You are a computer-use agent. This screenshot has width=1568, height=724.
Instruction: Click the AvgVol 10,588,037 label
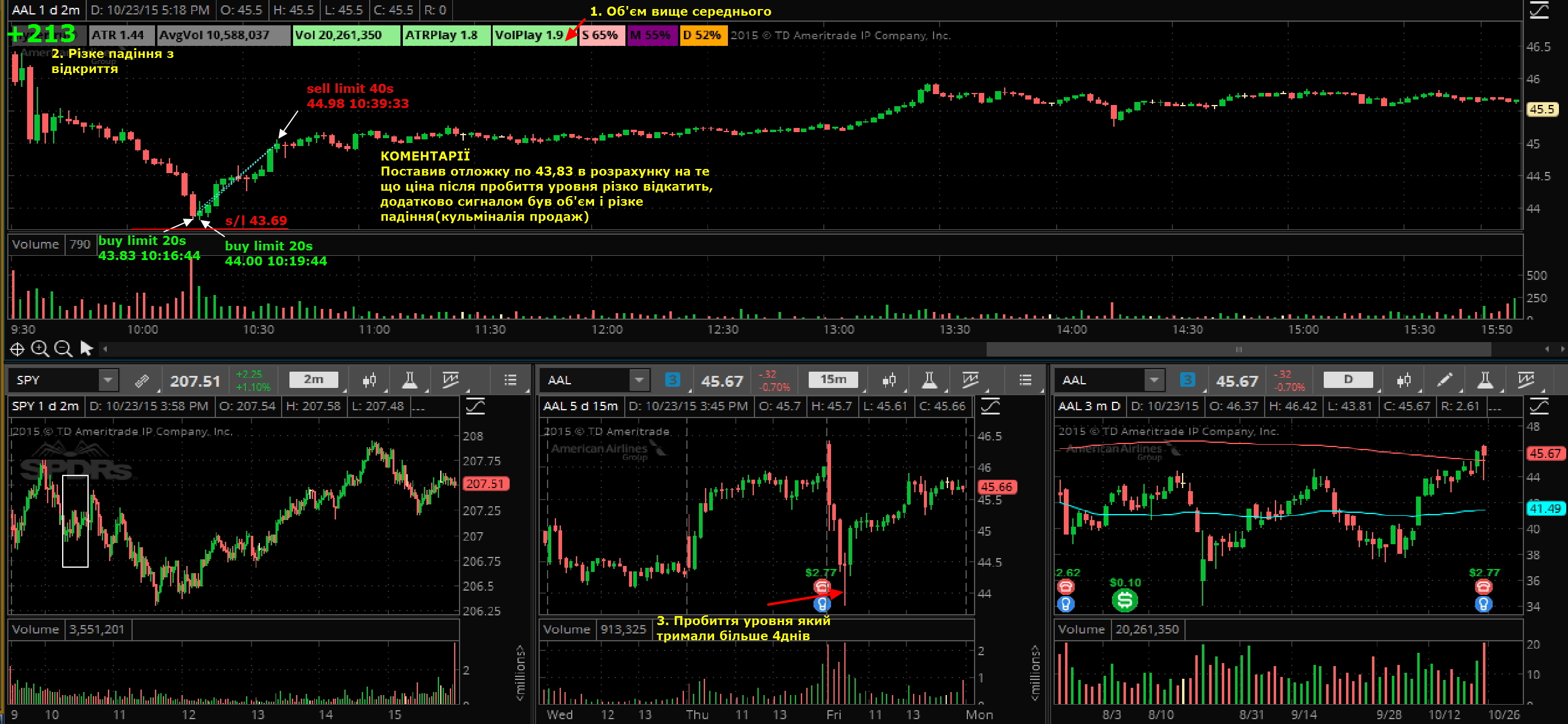pyautogui.click(x=223, y=36)
